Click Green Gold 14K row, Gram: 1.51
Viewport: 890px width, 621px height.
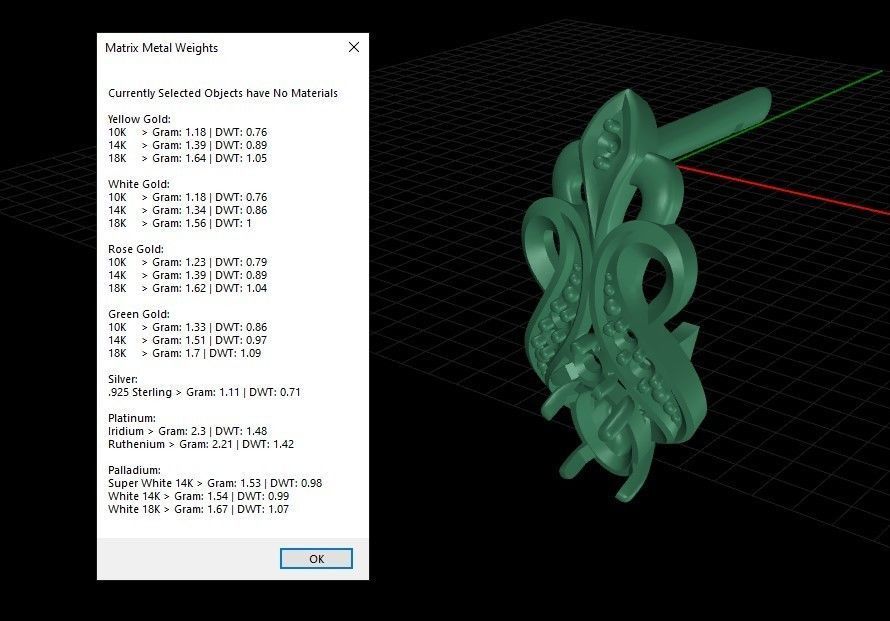coord(187,340)
